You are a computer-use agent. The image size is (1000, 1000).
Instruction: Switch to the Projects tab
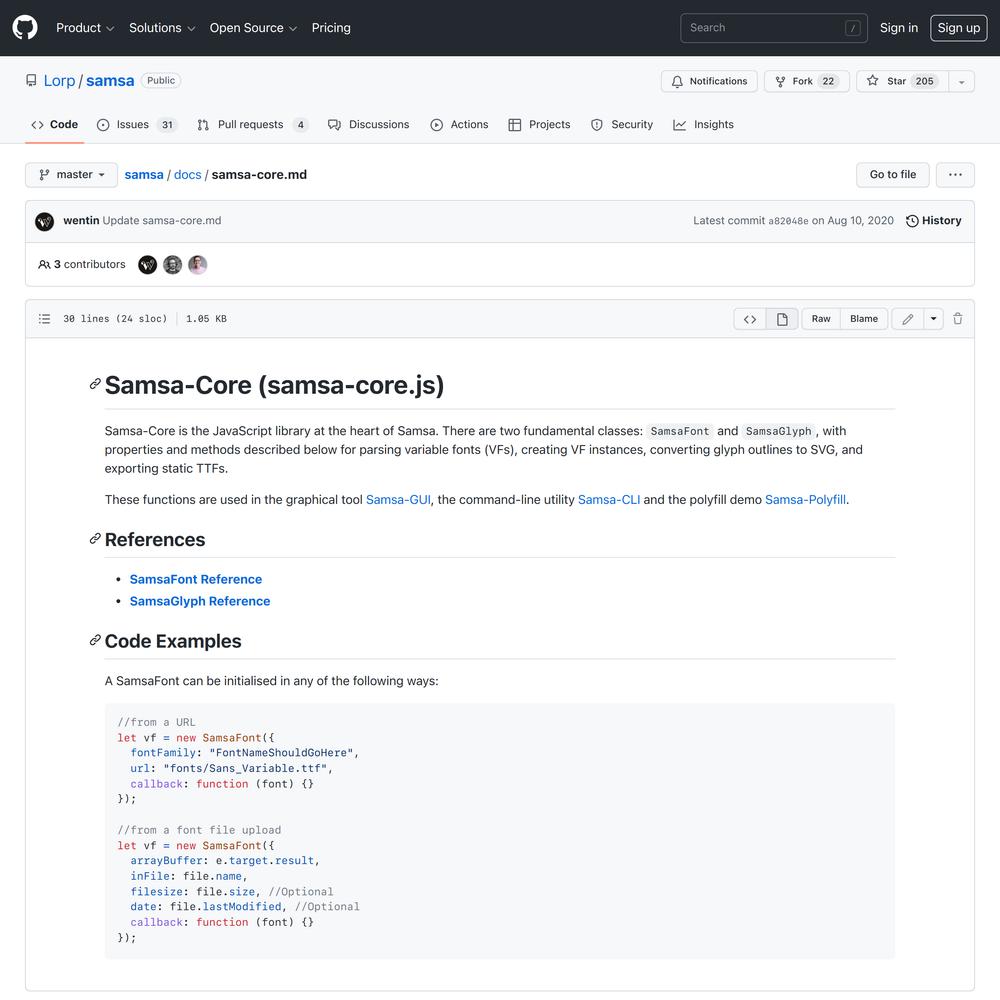[540, 125]
